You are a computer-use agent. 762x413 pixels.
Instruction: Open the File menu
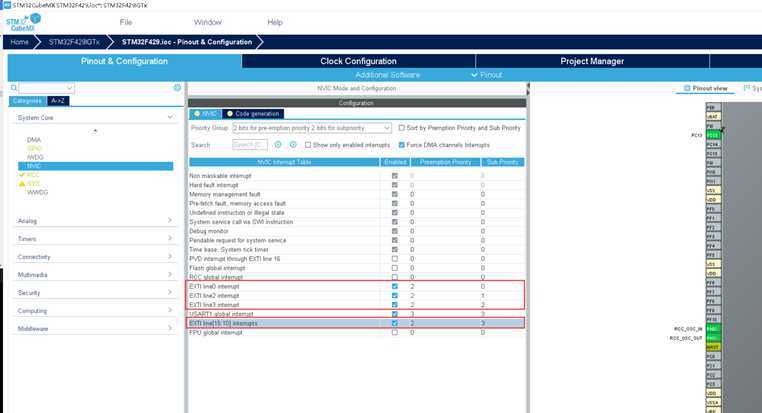[x=126, y=22]
